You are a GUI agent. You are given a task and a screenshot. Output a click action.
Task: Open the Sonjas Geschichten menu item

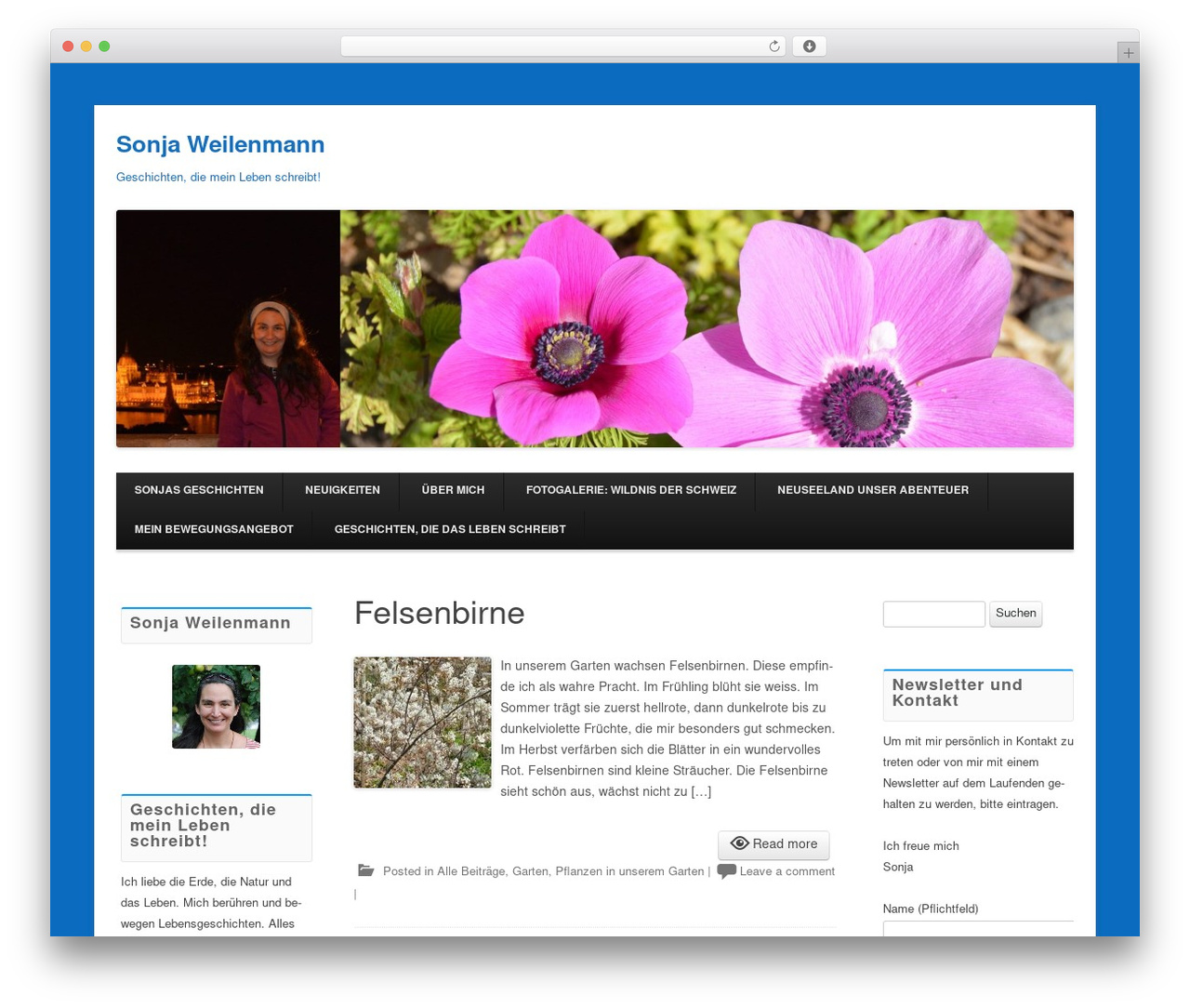click(x=199, y=490)
